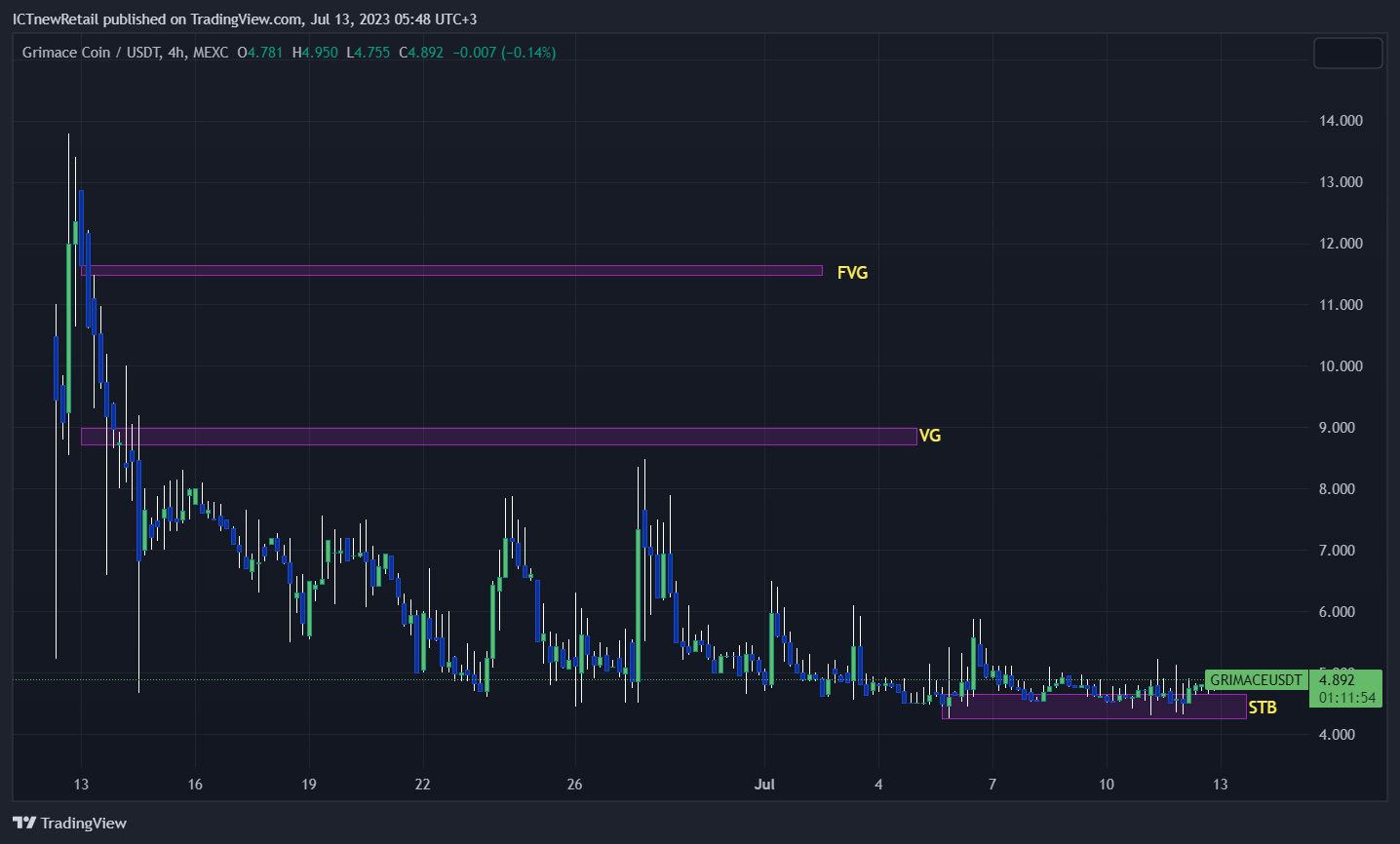Select the FVG label text
The width and height of the screenshot is (1400, 844).
click(x=852, y=273)
